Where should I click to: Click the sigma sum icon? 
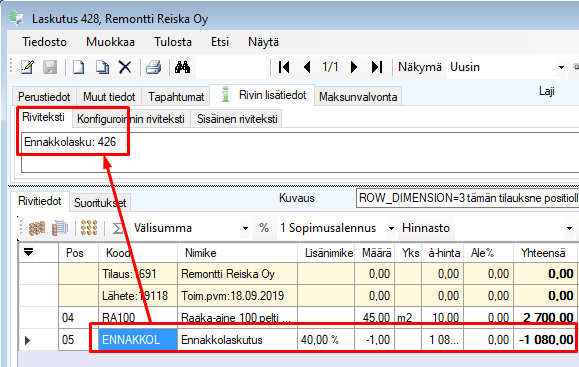pyautogui.click(x=118, y=228)
